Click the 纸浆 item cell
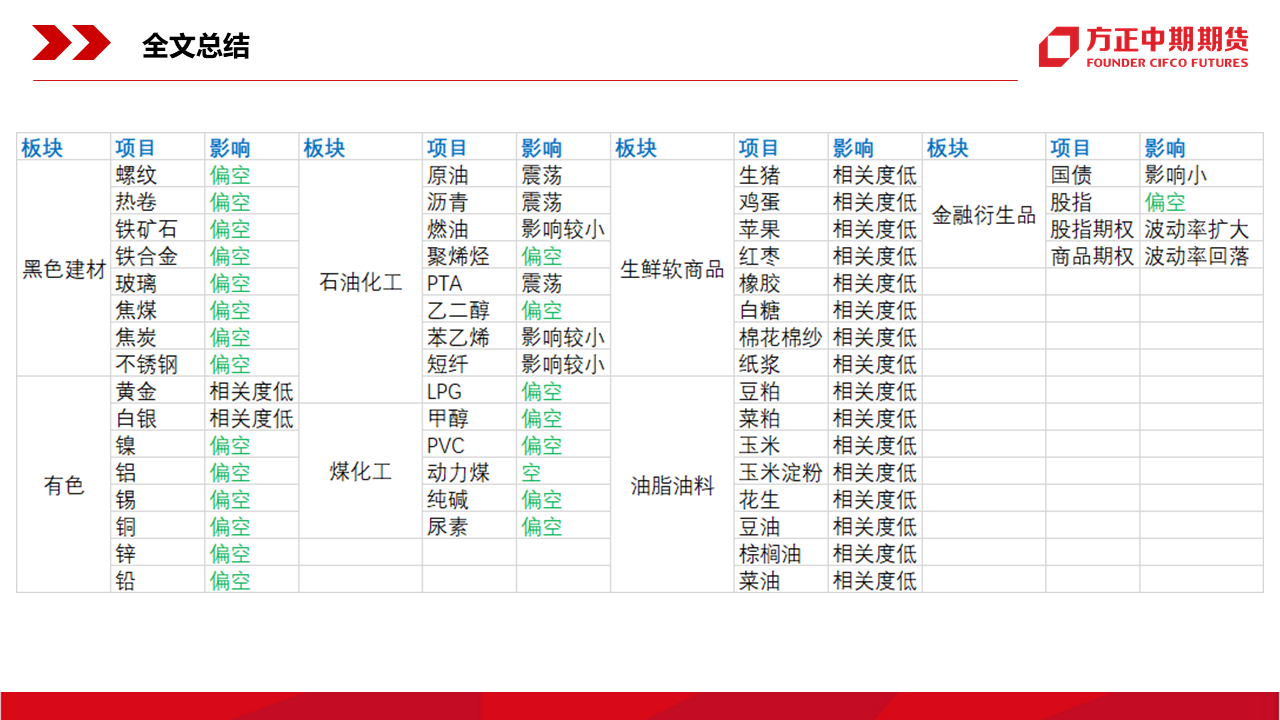The image size is (1280, 720). (781, 364)
